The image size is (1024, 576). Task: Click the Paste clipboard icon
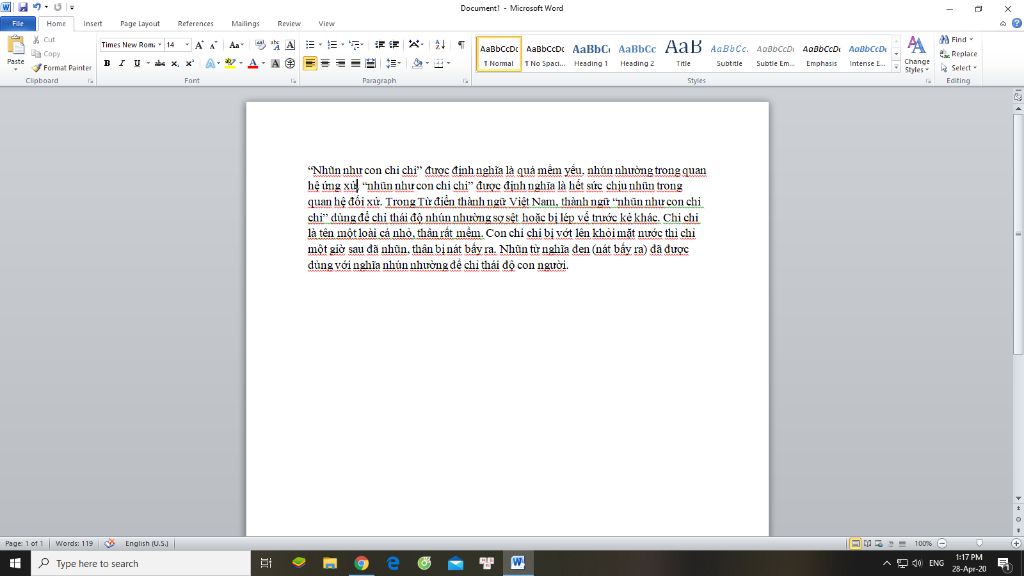coord(16,47)
